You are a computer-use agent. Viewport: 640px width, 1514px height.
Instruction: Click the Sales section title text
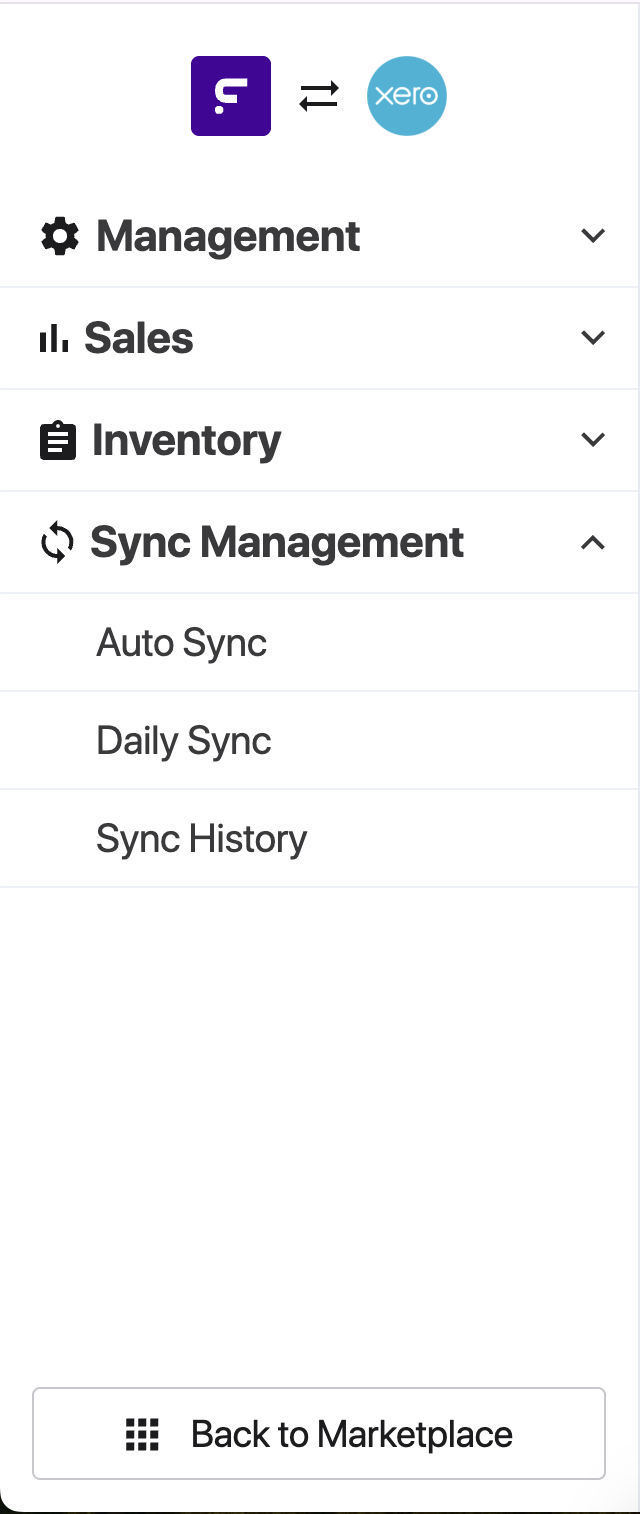(x=139, y=339)
